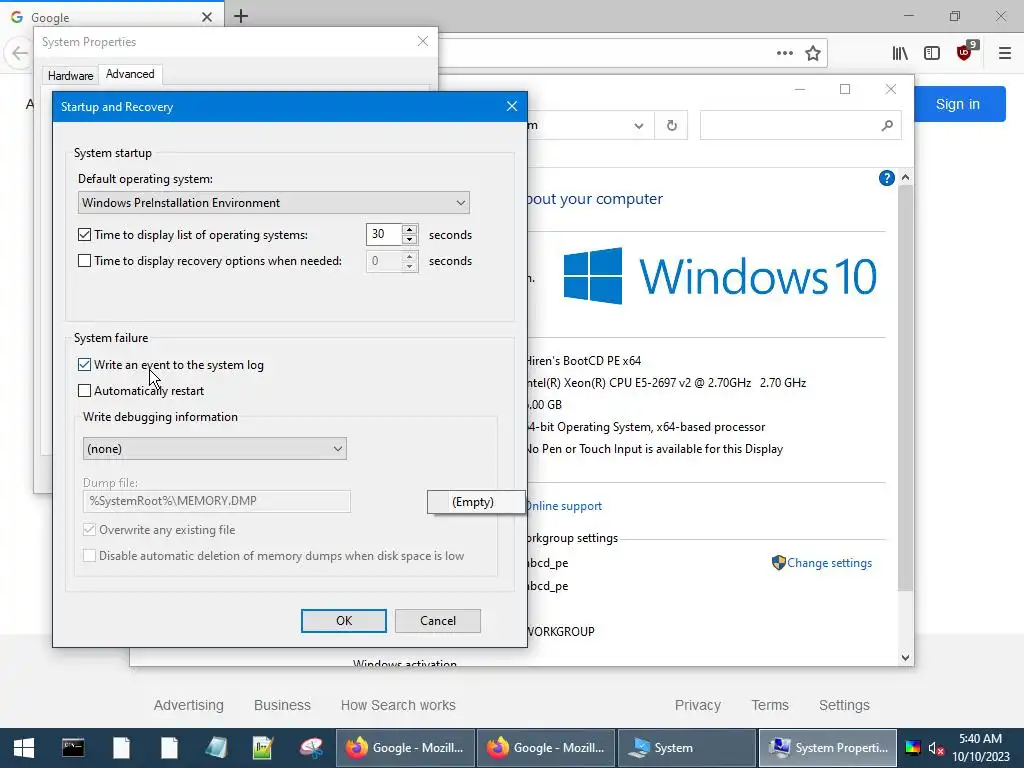Close the Startup and Recovery dialog

point(512,106)
